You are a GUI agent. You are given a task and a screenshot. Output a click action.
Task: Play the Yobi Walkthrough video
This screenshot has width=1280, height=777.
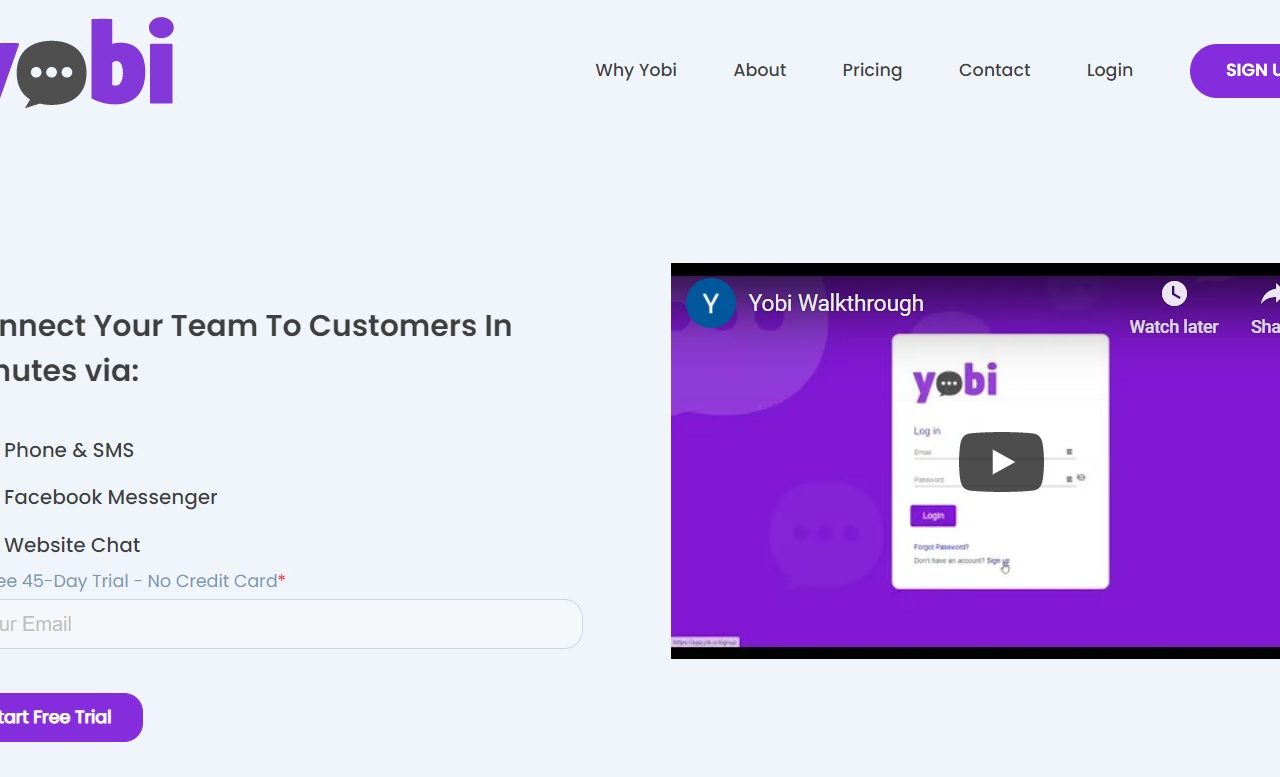coord(1001,462)
